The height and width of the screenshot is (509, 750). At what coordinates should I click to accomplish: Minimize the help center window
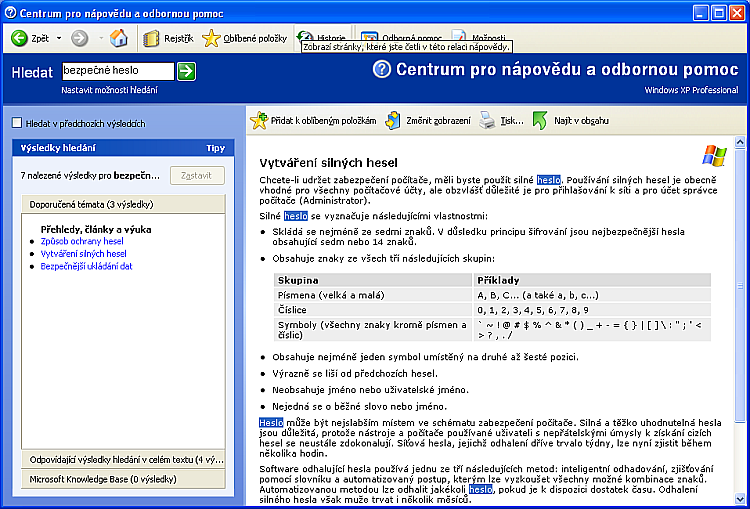[x=701, y=13]
